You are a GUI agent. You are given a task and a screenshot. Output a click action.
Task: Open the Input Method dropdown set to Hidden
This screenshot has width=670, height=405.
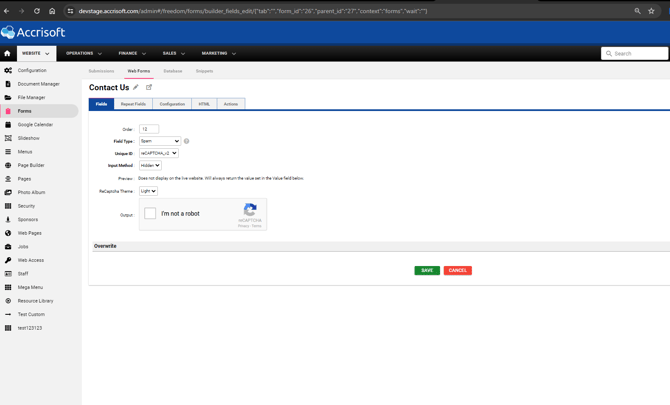[150, 165]
